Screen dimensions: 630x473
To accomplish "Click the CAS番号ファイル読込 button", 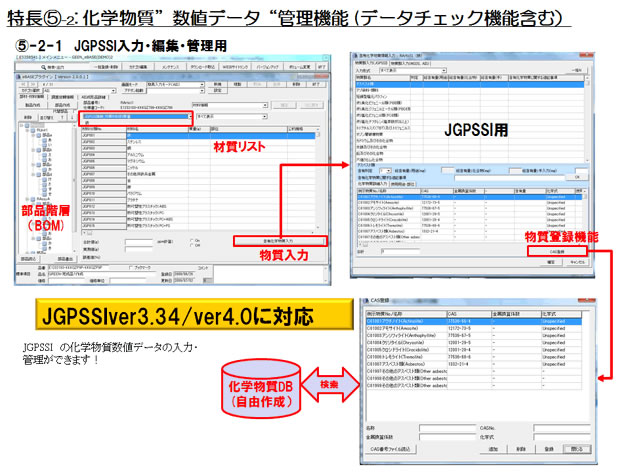I will coord(390,449).
